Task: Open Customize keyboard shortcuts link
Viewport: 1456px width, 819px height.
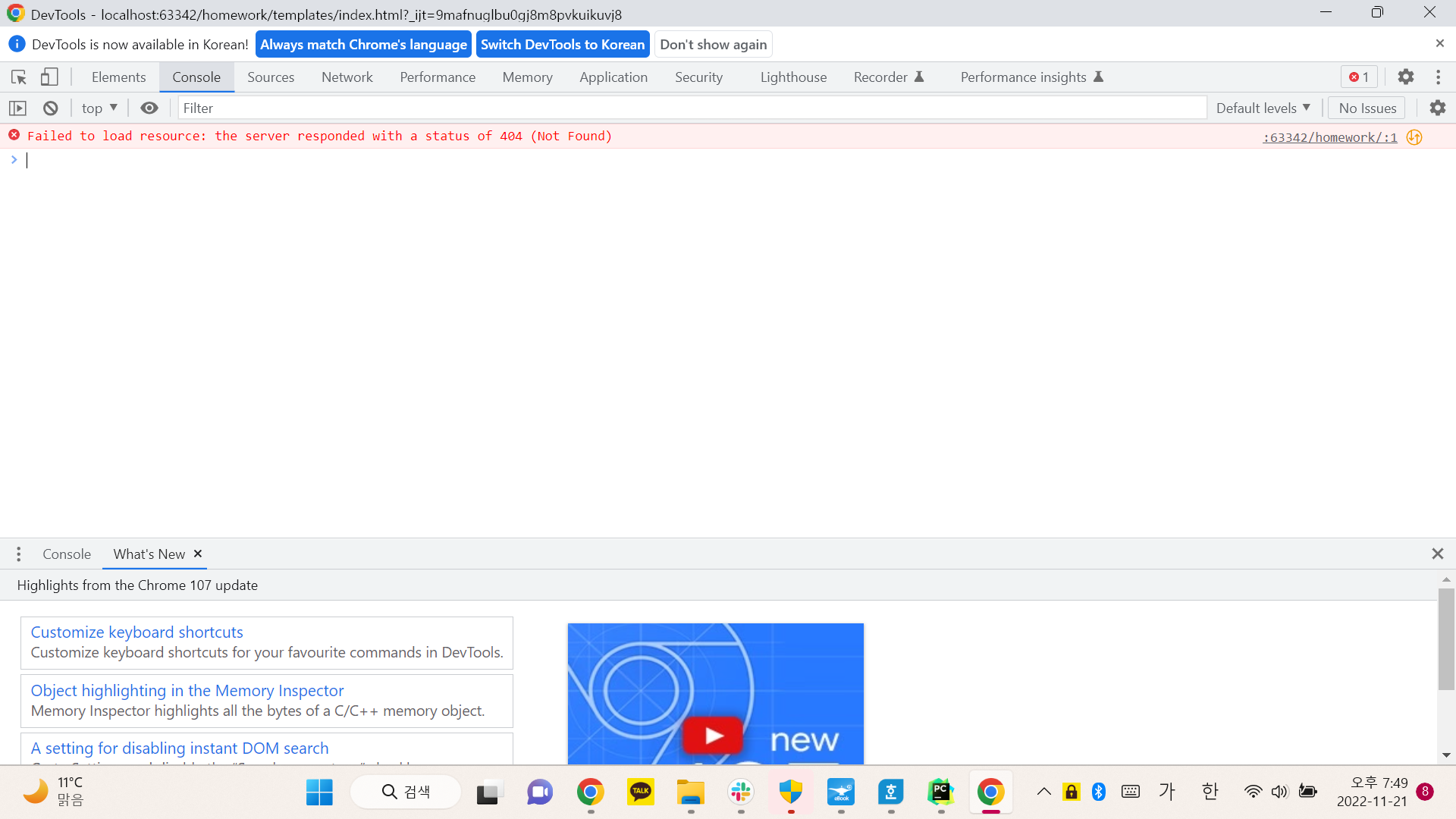Action: pos(136,632)
